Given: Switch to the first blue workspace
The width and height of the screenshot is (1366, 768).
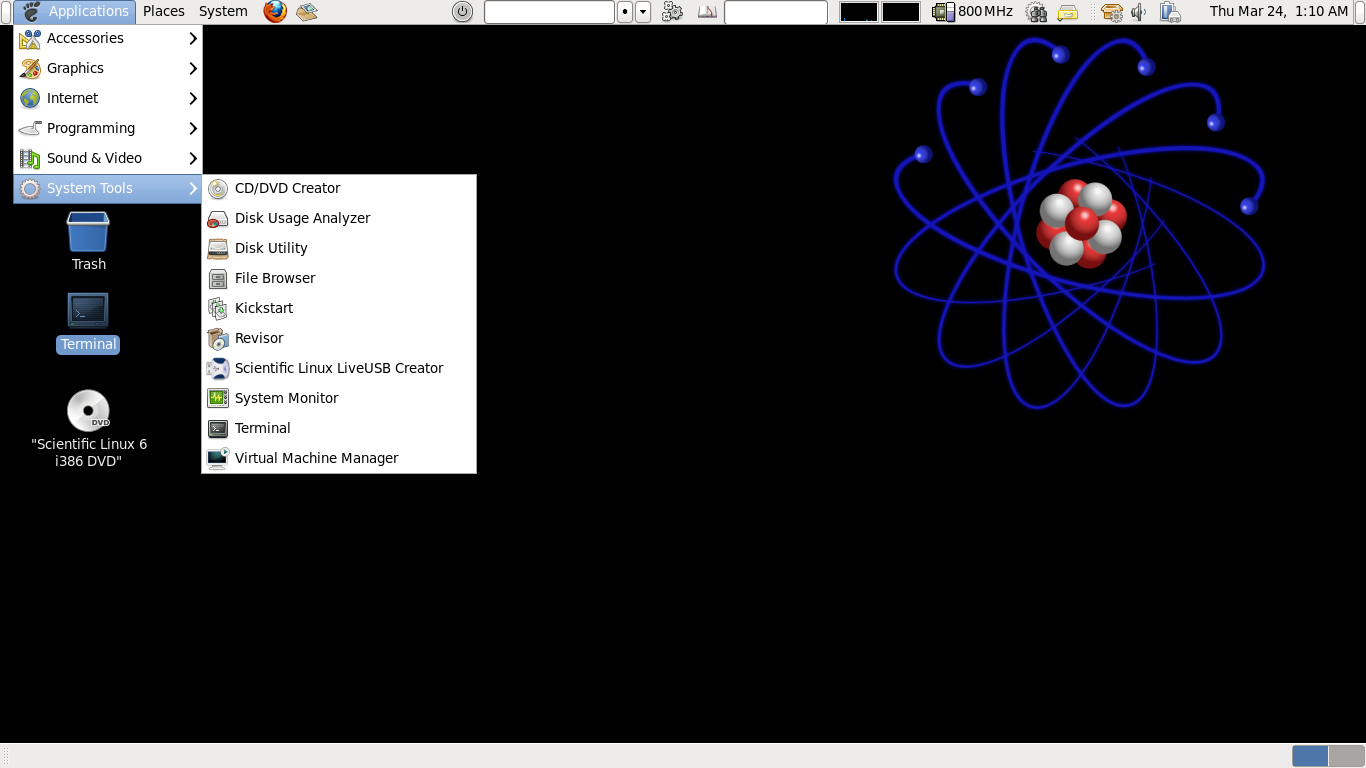Looking at the screenshot, I should pos(1310,756).
